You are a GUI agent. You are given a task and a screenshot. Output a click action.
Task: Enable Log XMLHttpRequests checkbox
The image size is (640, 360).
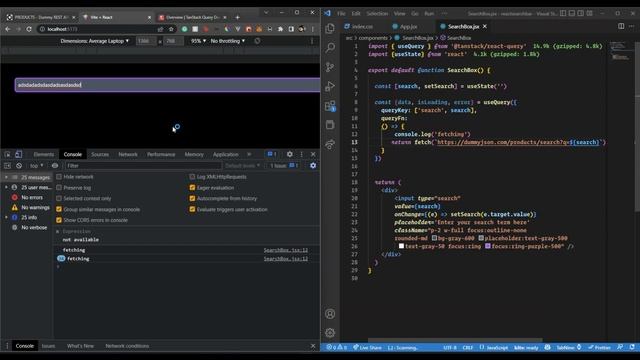tap(192, 177)
